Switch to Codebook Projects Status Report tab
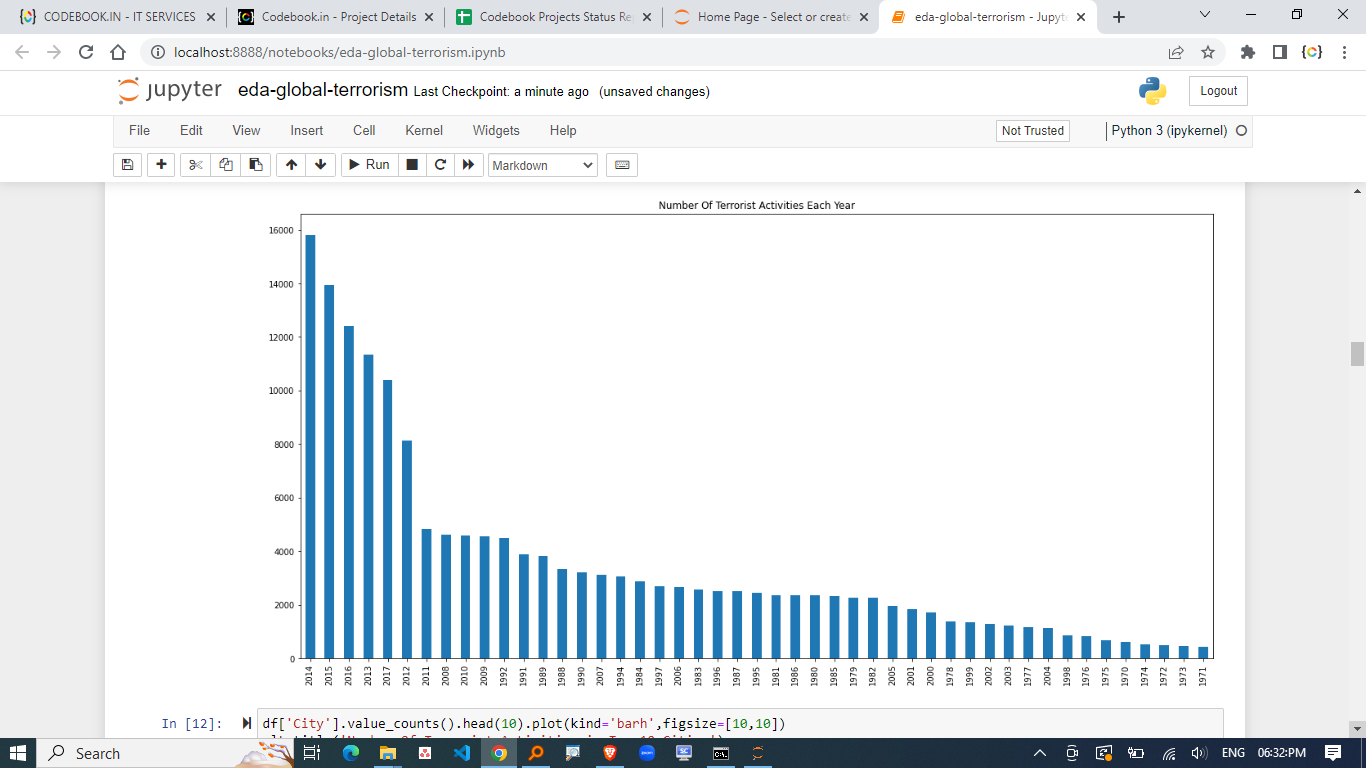 [x=553, y=17]
